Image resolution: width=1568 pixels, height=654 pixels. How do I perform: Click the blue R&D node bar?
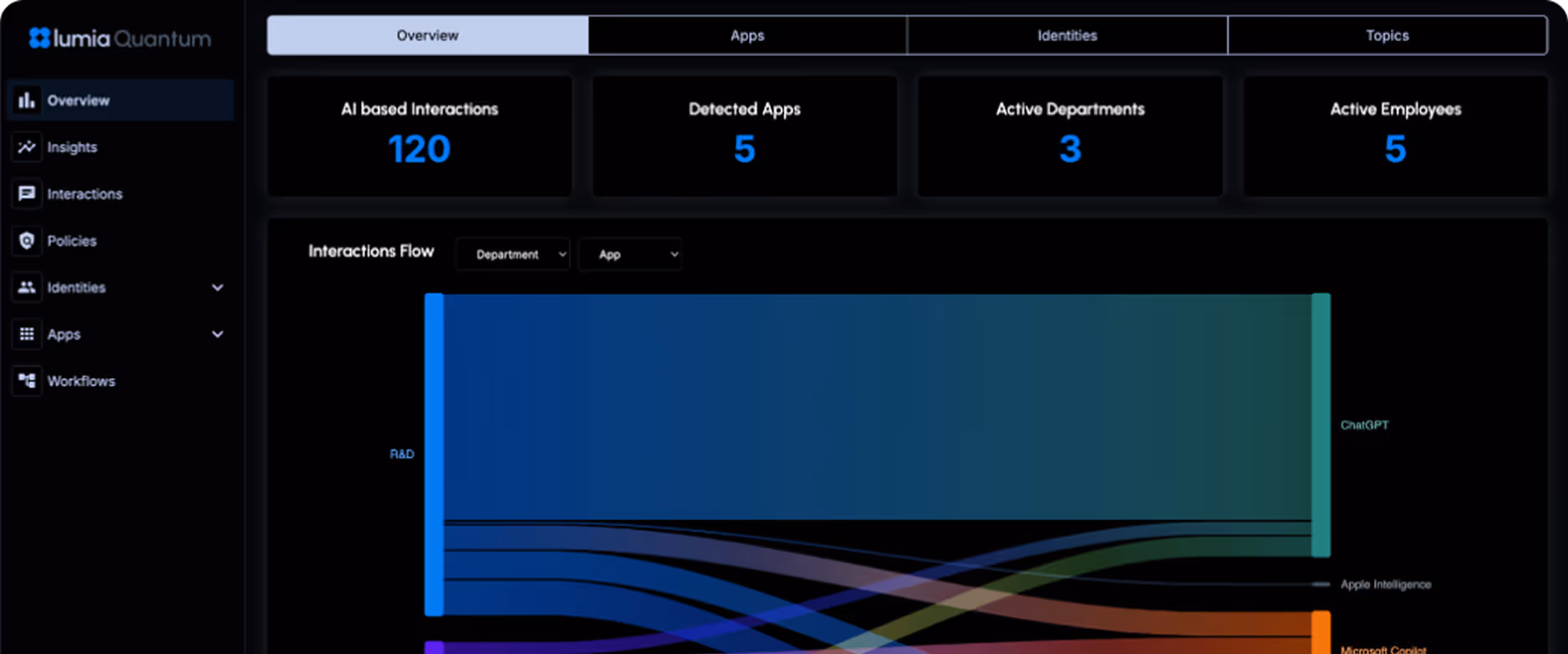pos(434,454)
